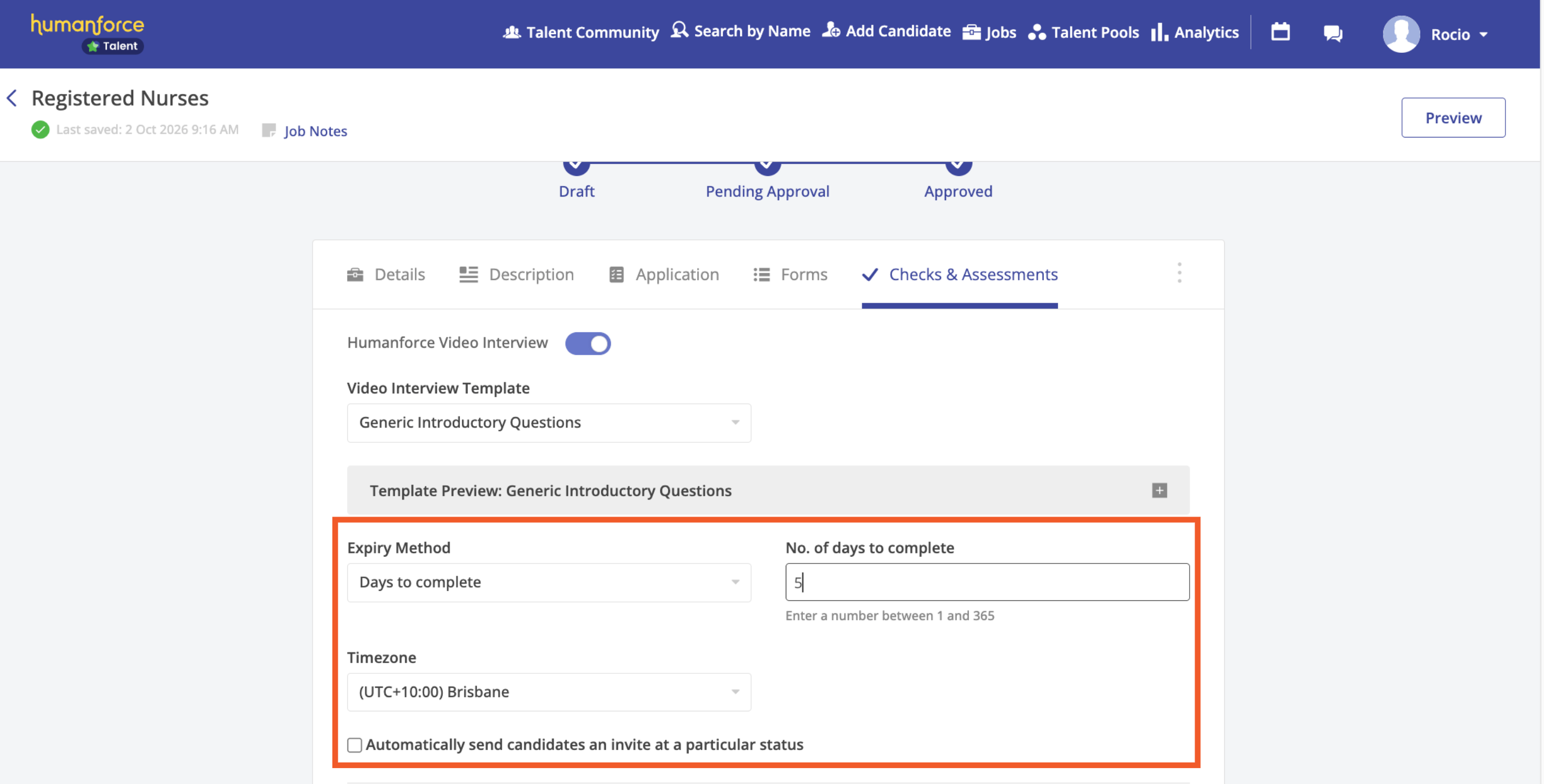Expand the Template Preview plus icon
The height and width of the screenshot is (784, 1544).
coord(1159,490)
